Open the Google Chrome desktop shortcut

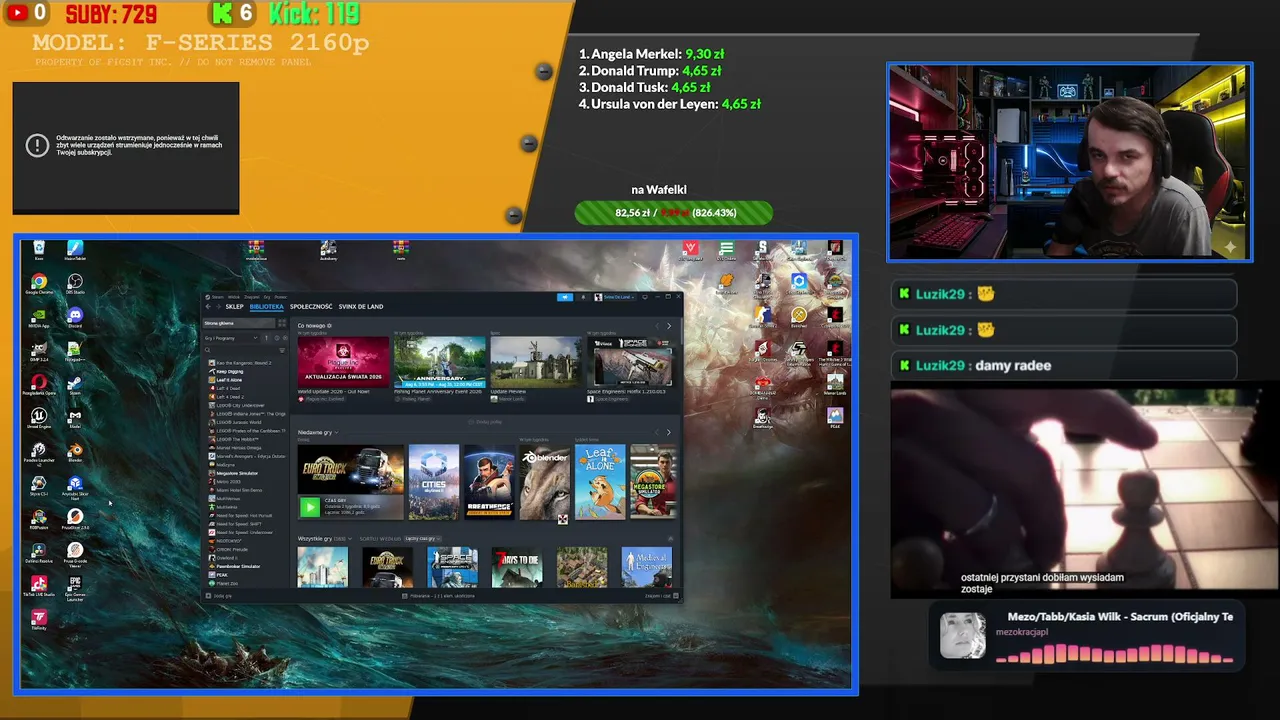pos(38,284)
